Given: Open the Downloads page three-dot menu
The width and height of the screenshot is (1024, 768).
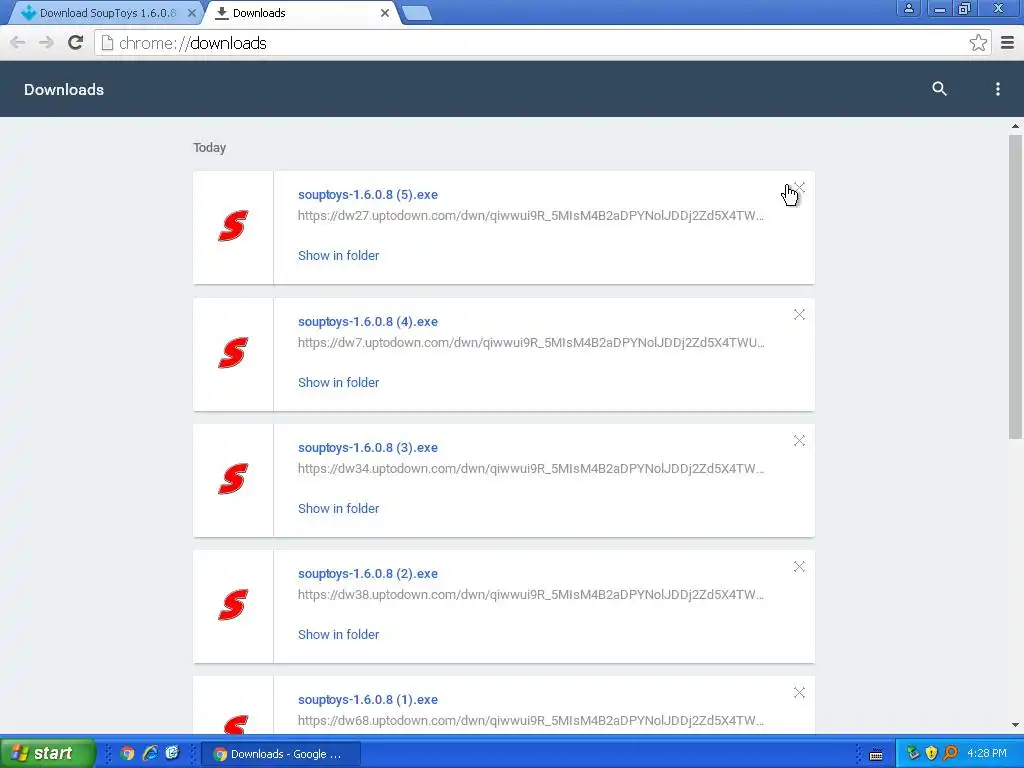Looking at the screenshot, I should [997, 89].
